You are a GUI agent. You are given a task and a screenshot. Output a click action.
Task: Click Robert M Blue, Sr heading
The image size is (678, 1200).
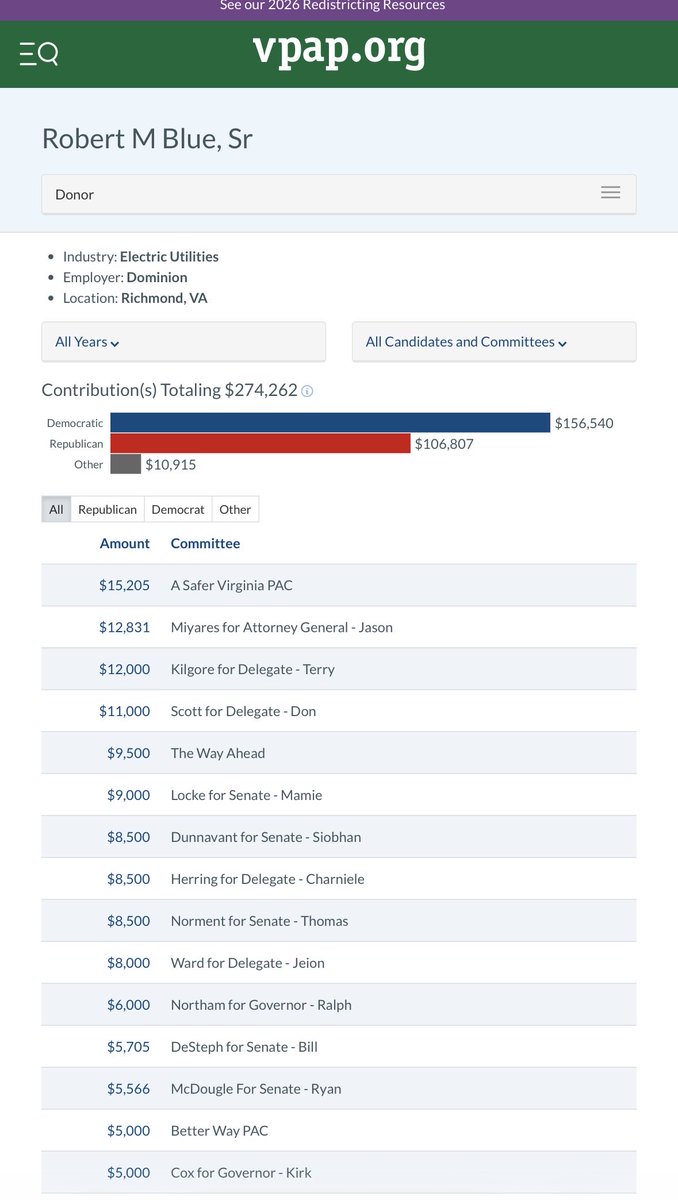pyautogui.click(x=147, y=138)
